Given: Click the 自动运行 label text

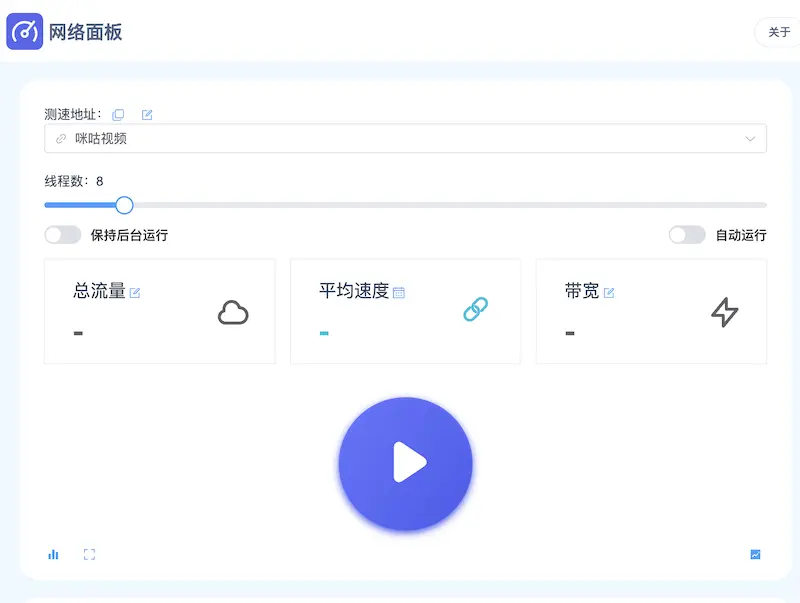Looking at the screenshot, I should pyautogui.click(x=741, y=235).
